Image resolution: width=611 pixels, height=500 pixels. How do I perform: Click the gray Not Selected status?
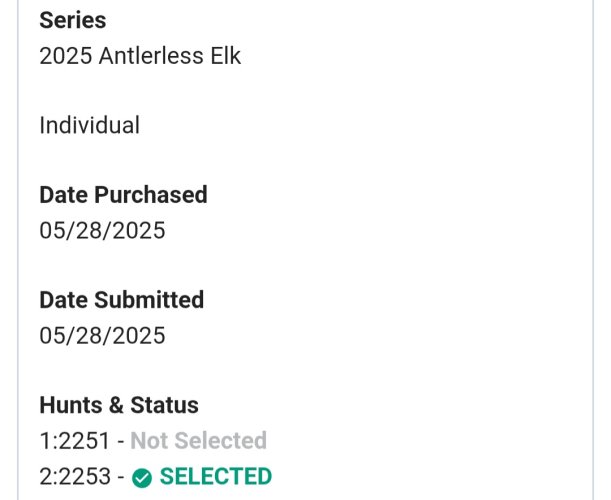(x=198, y=441)
